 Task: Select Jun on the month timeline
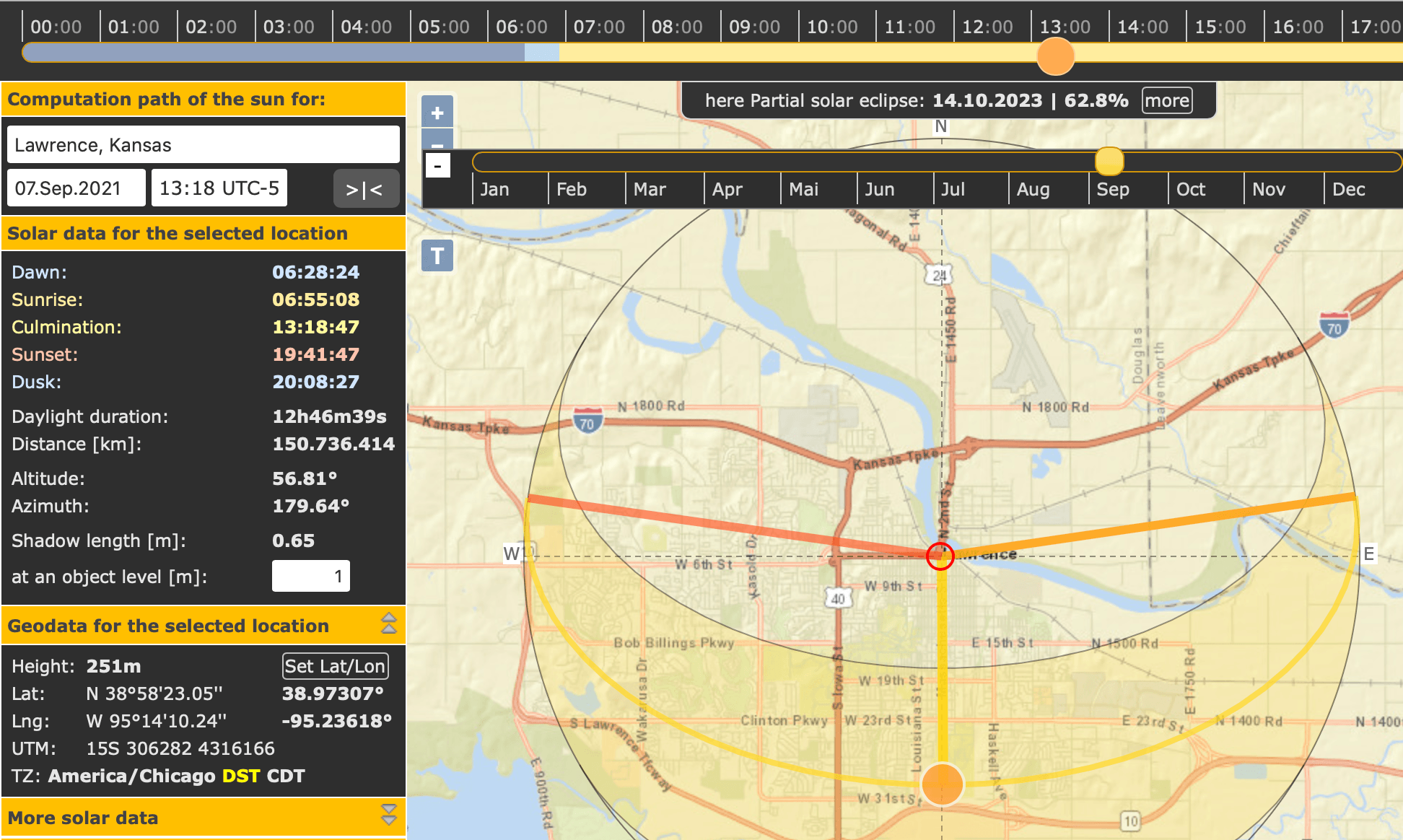(880, 190)
